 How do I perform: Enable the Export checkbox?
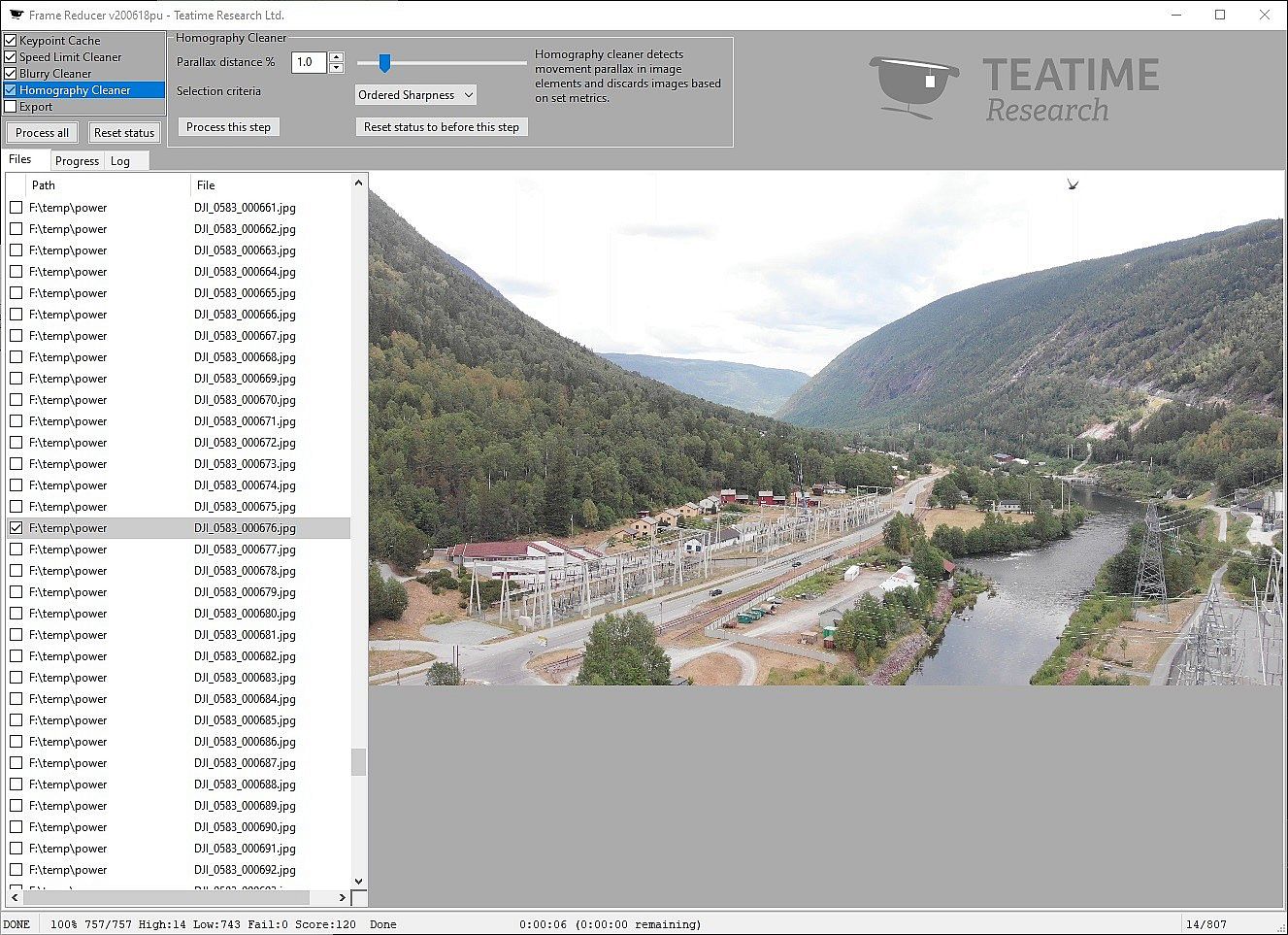click(x=11, y=107)
